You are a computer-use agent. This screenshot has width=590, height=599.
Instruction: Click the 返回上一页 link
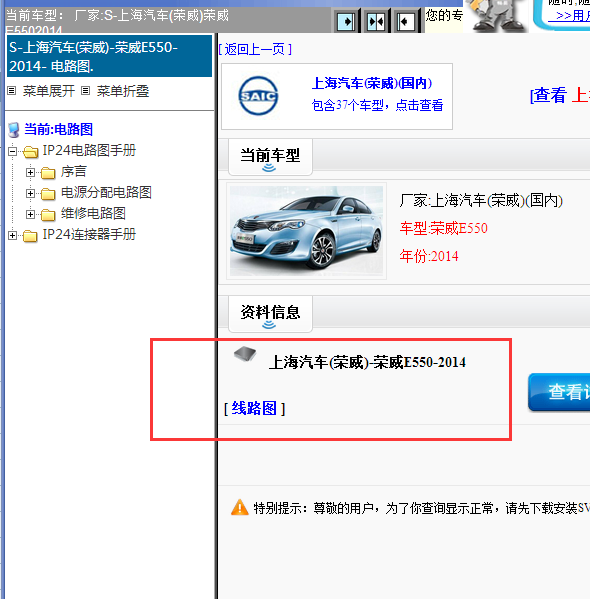coord(255,49)
